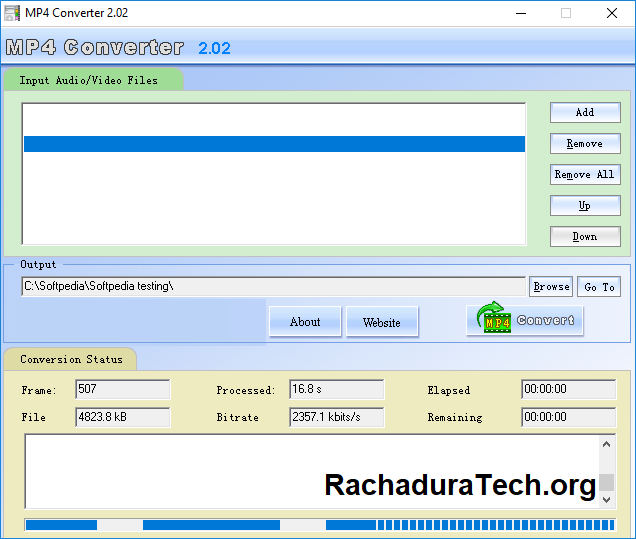Open the Conversion Status tab
The width and height of the screenshot is (636, 539).
[x=71, y=359]
